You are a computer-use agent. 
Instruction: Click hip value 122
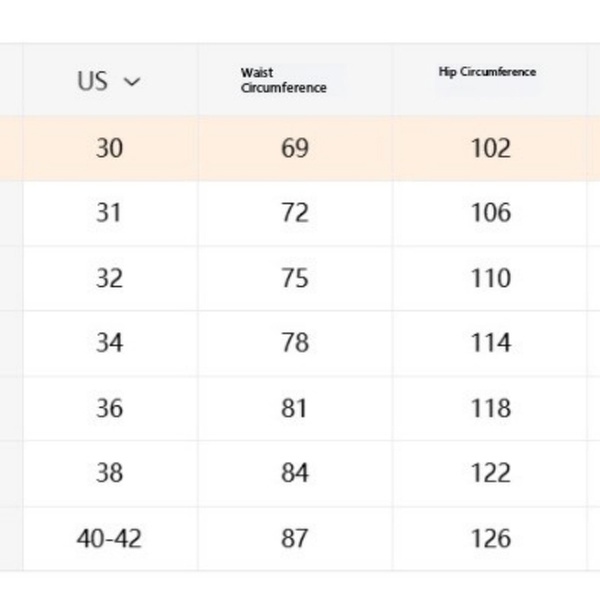pyautogui.click(x=490, y=473)
